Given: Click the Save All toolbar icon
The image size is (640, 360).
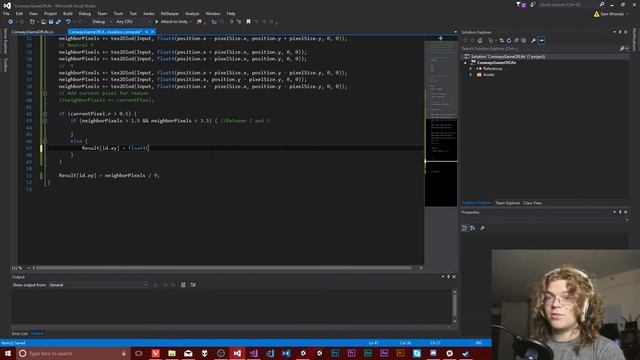Looking at the screenshot, I should 58,22.
